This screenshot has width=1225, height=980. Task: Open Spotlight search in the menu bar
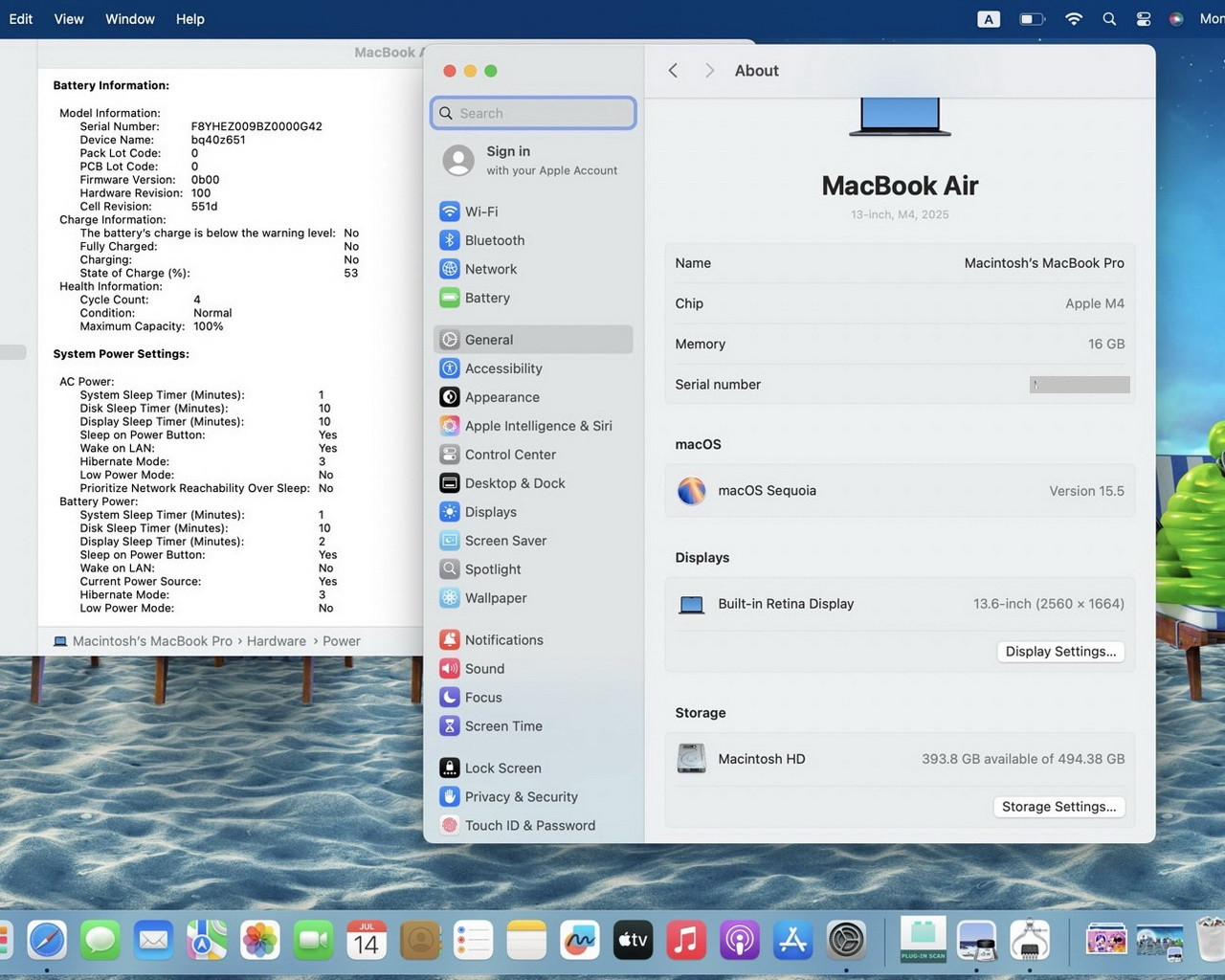click(1109, 19)
